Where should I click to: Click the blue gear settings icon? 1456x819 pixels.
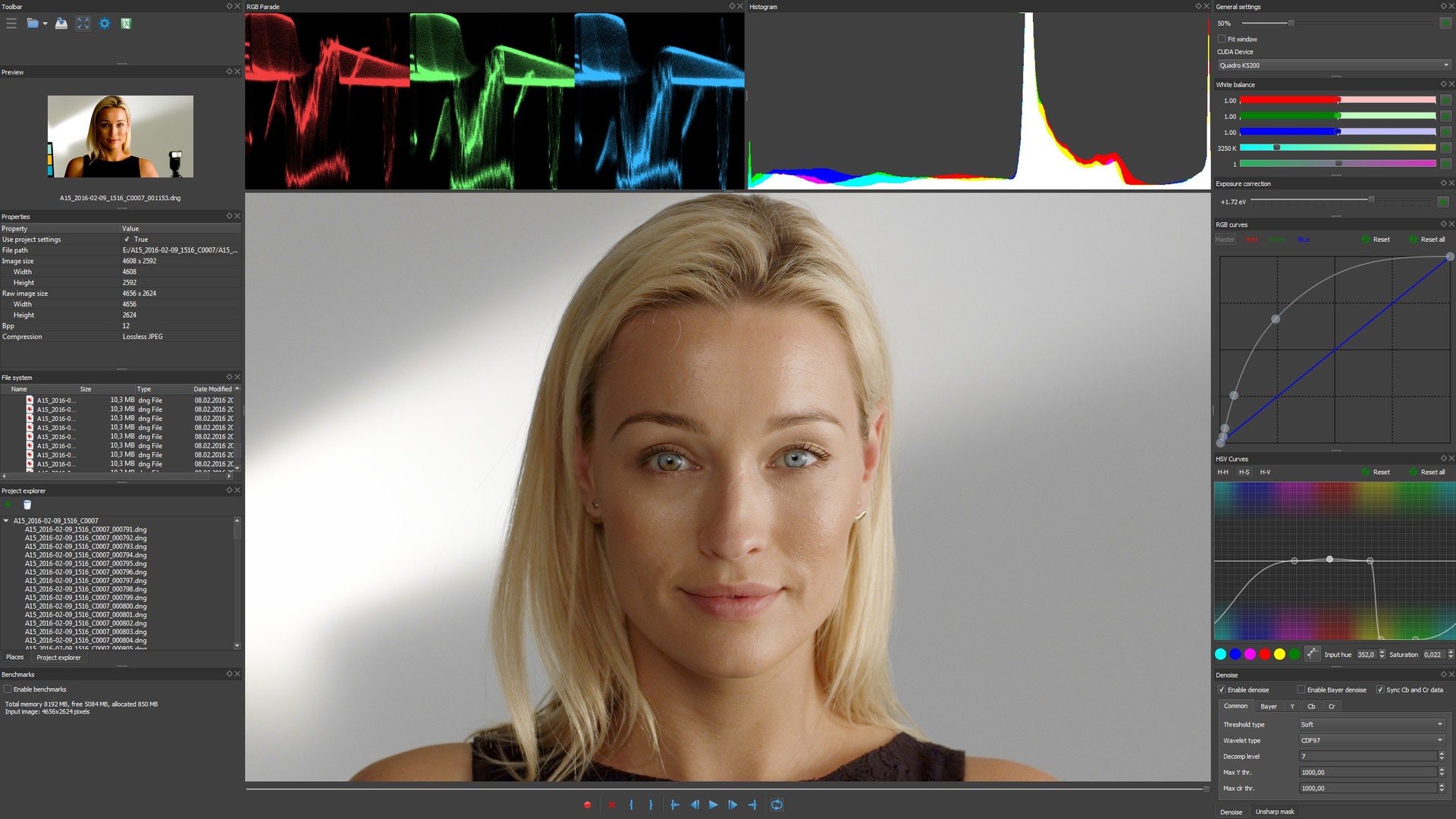(x=105, y=24)
